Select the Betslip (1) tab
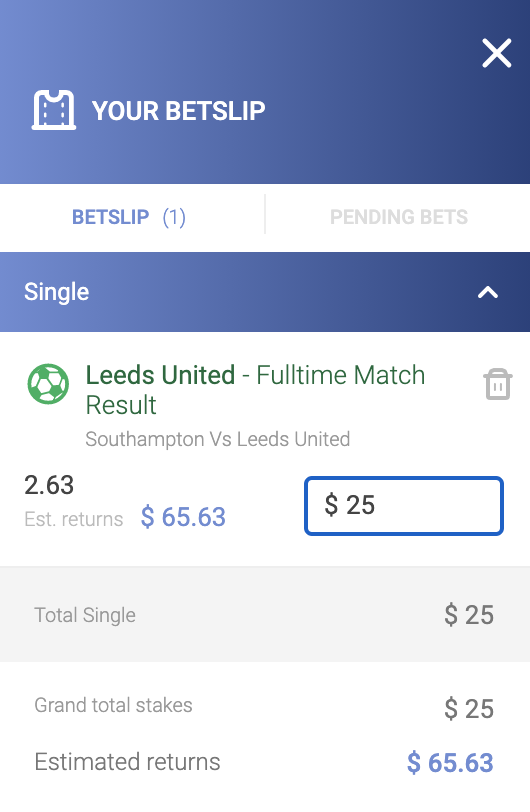Screen dimensions: 530x812 [x=128, y=217]
